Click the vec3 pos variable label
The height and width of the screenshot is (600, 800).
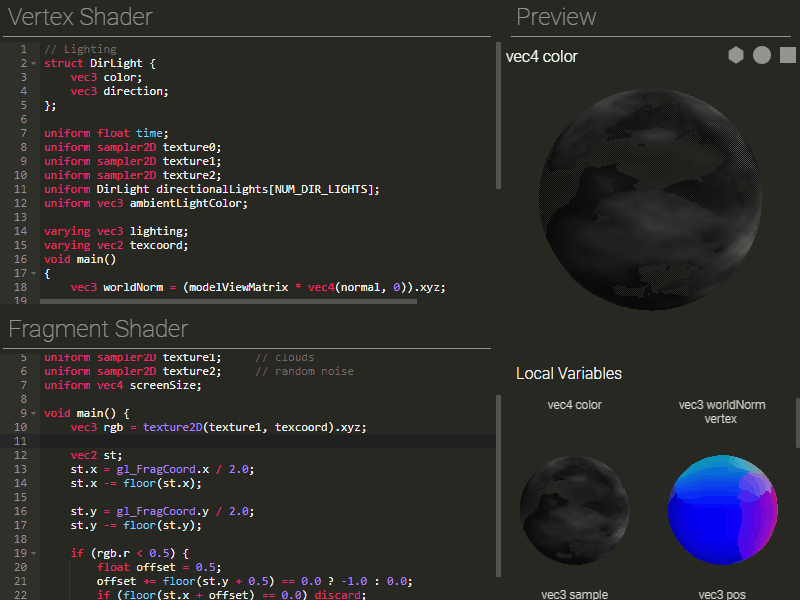tap(721, 594)
